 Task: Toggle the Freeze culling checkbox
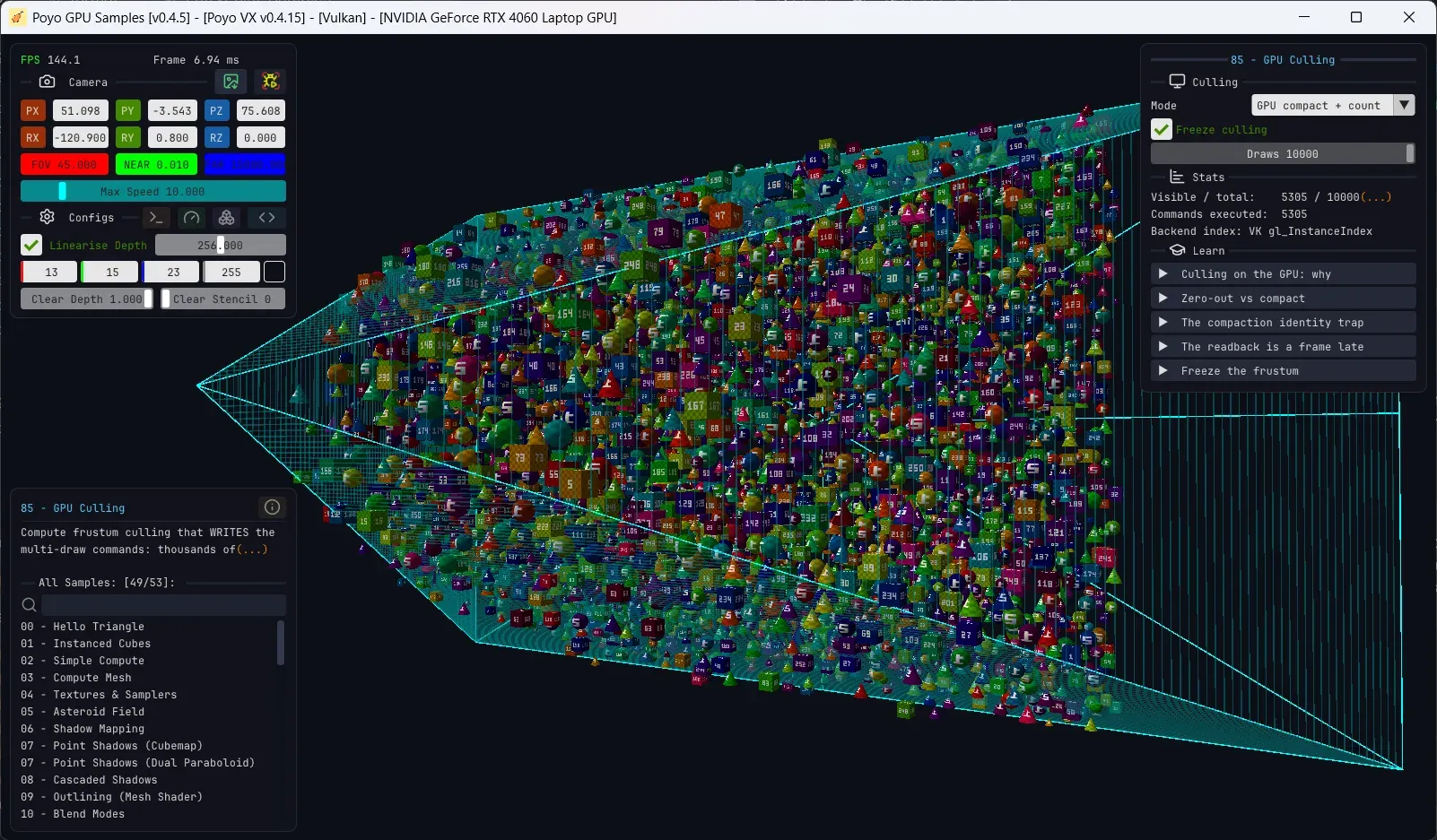[1162, 129]
